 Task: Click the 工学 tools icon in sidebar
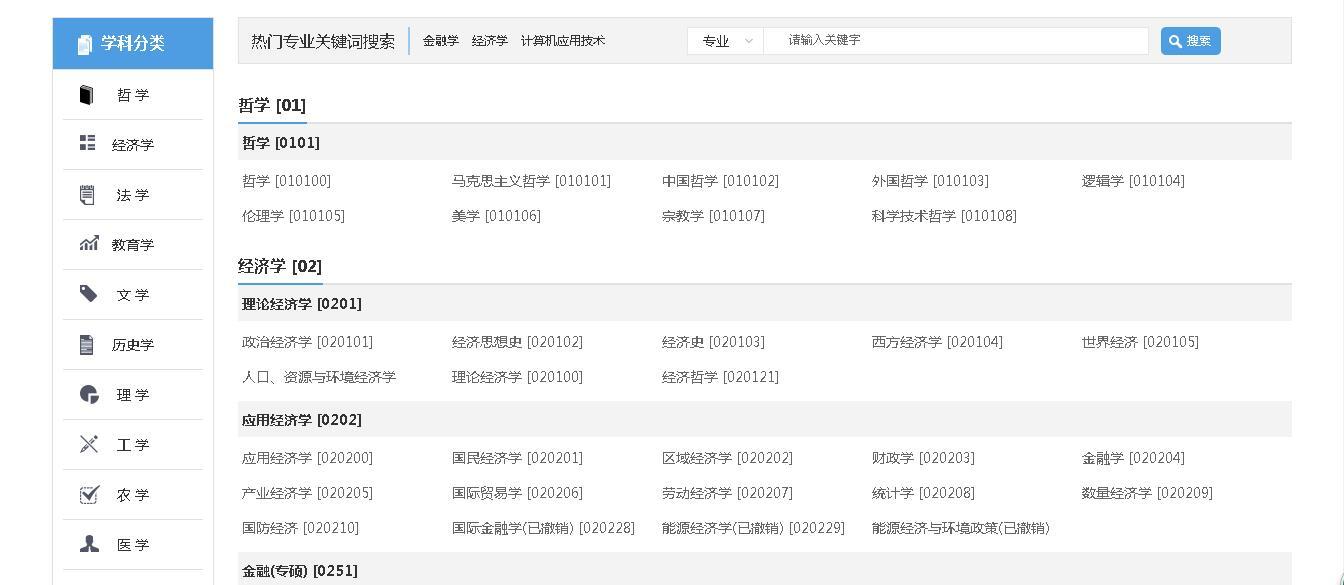pos(88,444)
